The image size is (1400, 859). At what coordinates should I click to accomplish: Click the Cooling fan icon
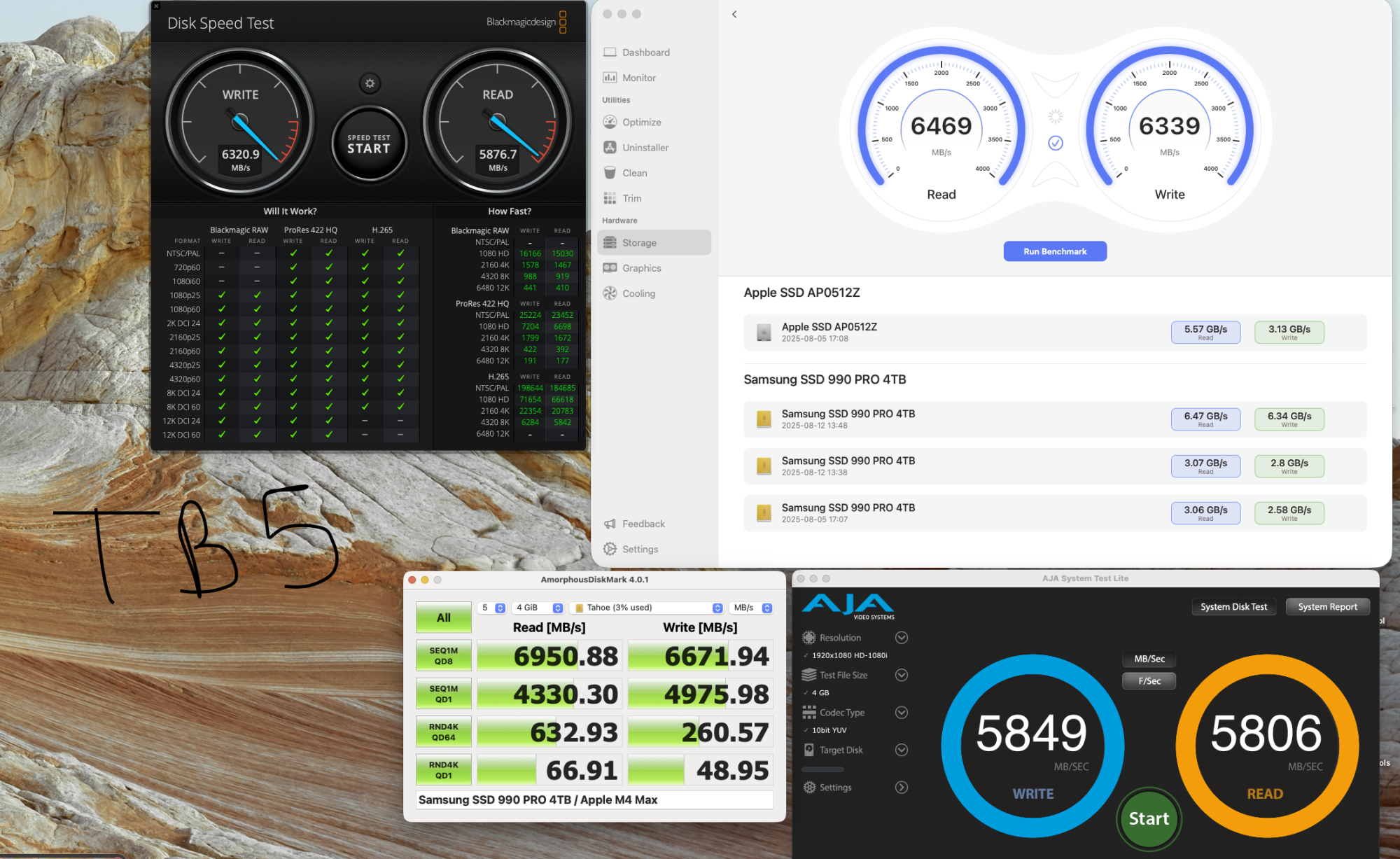[x=611, y=293]
